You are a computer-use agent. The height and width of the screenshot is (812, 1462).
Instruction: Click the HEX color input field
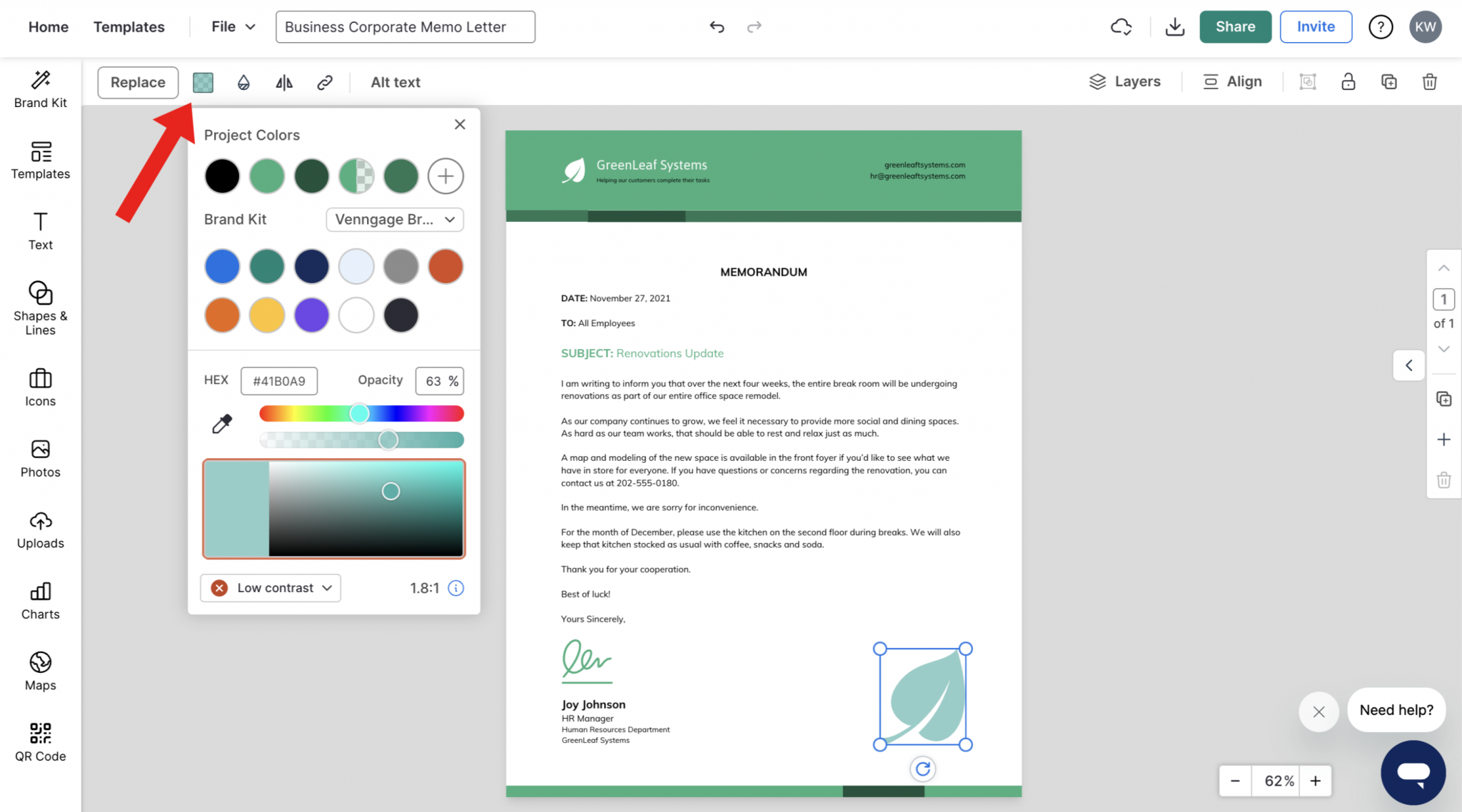279,380
